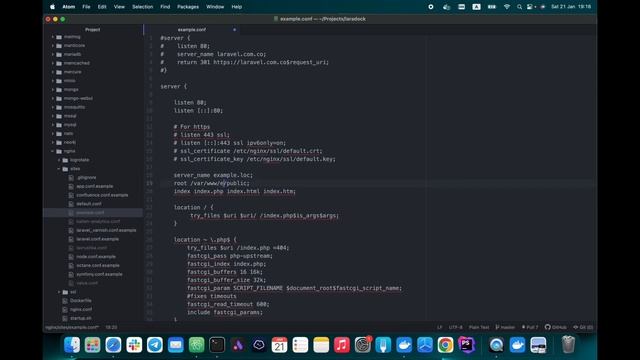The height and width of the screenshot is (360, 640).
Task: Open the Packages menu
Action: 188,7
